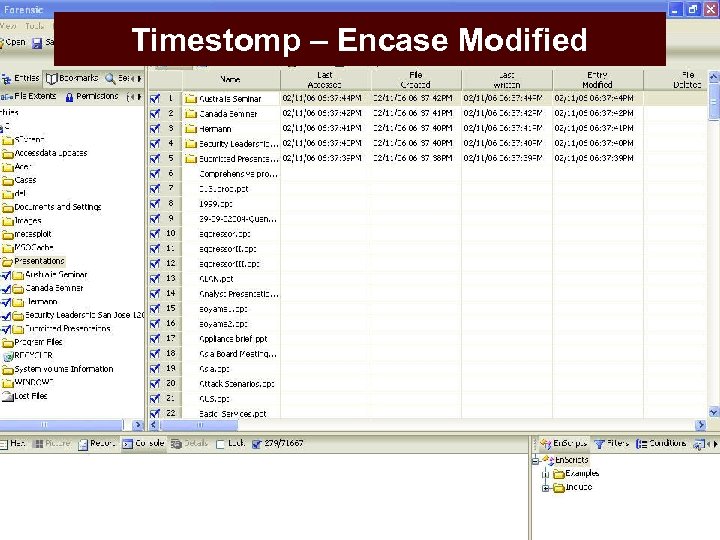Open the Hex view tab
This screenshot has height=540, width=720.
pyautogui.click(x=13, y=444)
